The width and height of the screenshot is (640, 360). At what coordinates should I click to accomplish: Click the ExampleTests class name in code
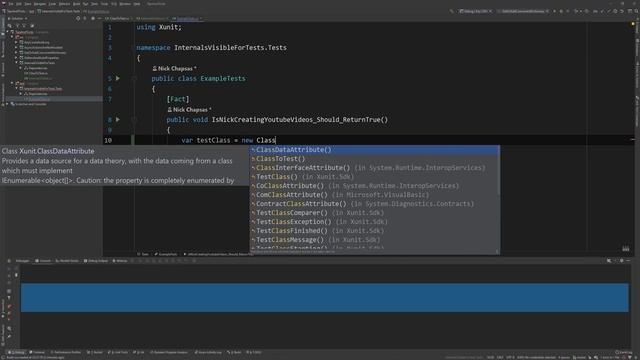click(222, 78)
